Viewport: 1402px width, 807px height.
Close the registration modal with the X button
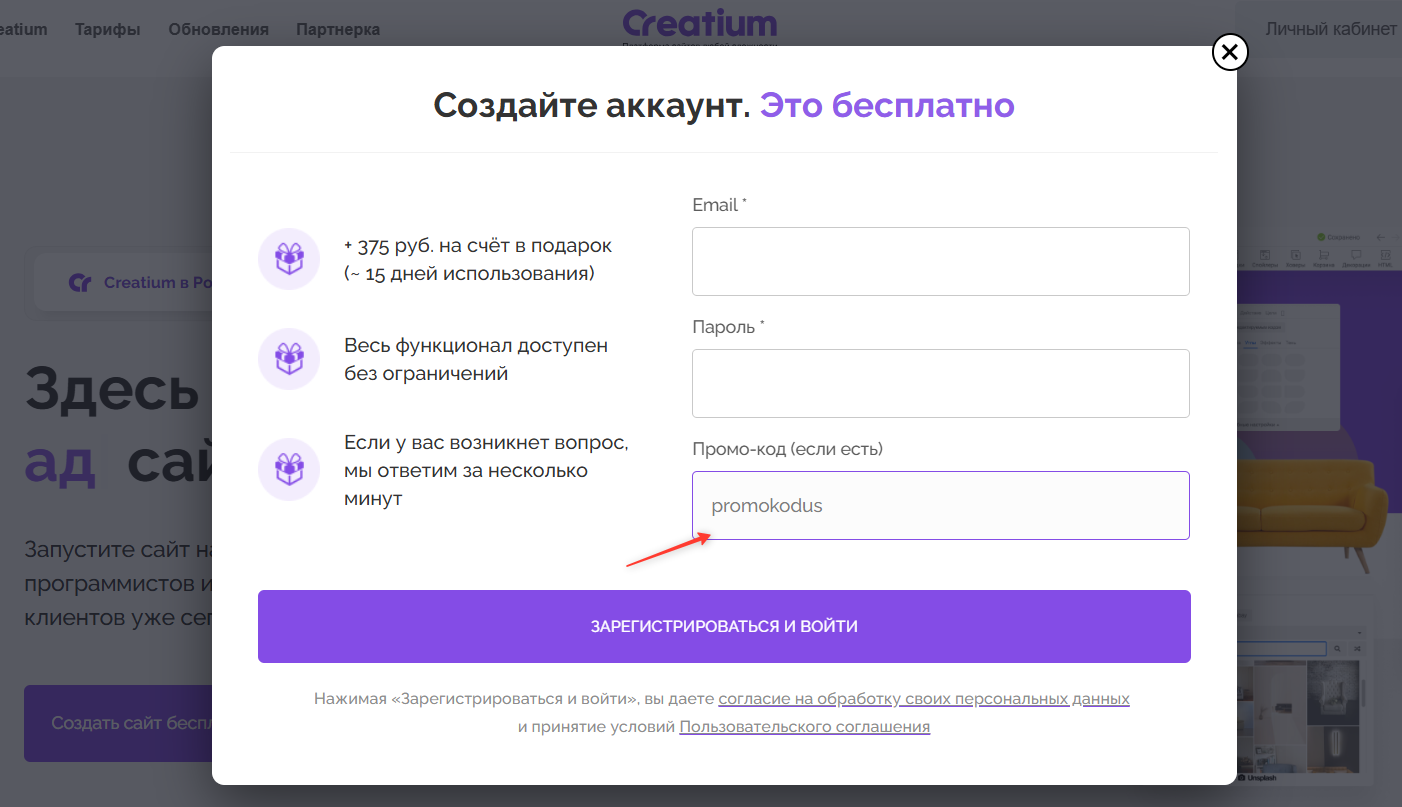pos(1230,52)
